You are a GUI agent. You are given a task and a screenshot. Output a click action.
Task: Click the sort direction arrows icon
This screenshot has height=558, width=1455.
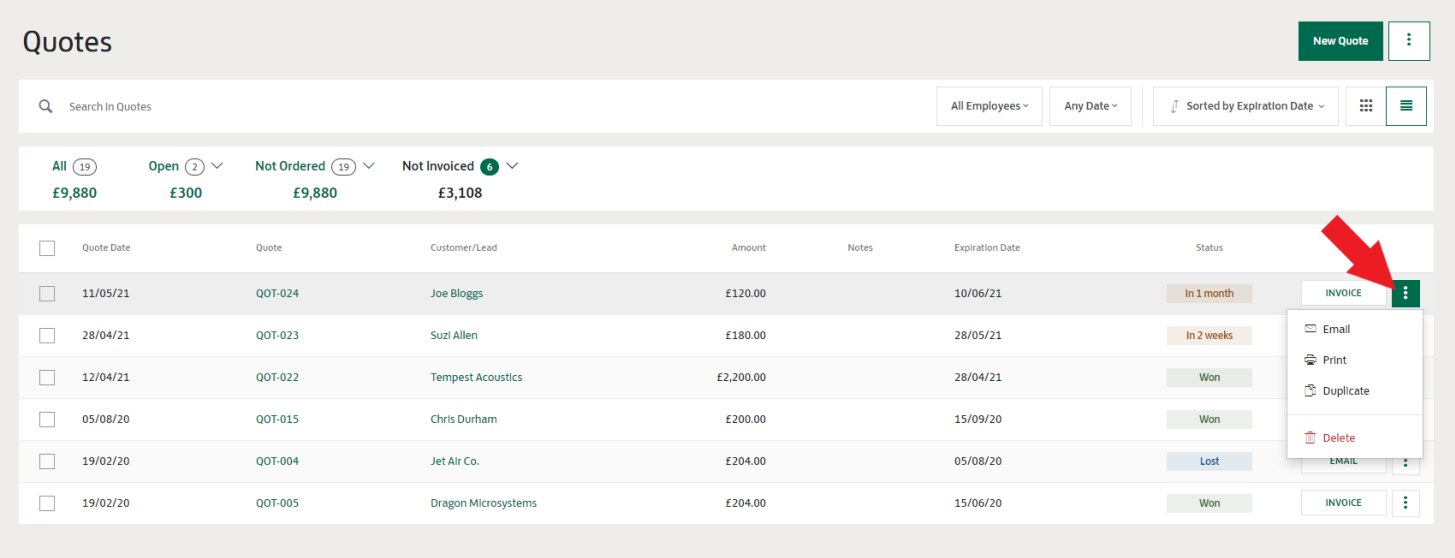coord(1173,106)
